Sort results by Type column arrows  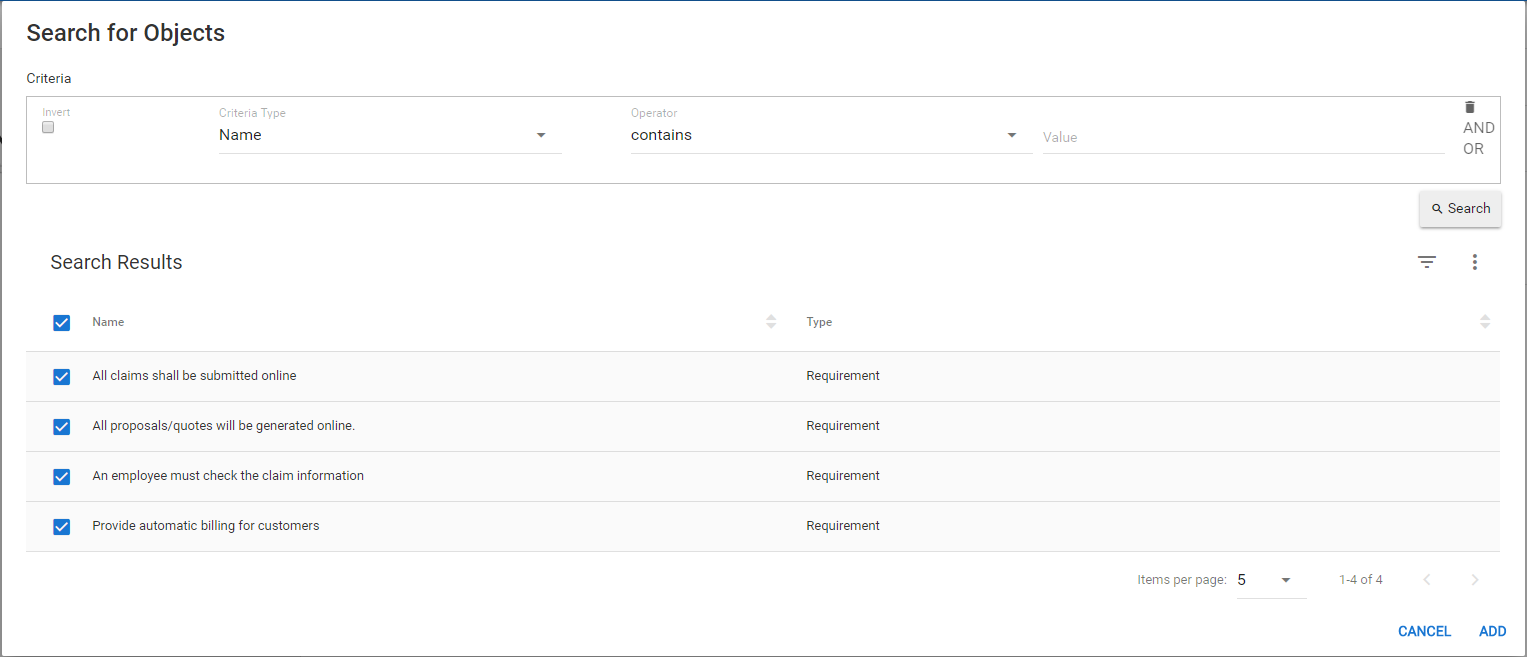pos(1485,322)
